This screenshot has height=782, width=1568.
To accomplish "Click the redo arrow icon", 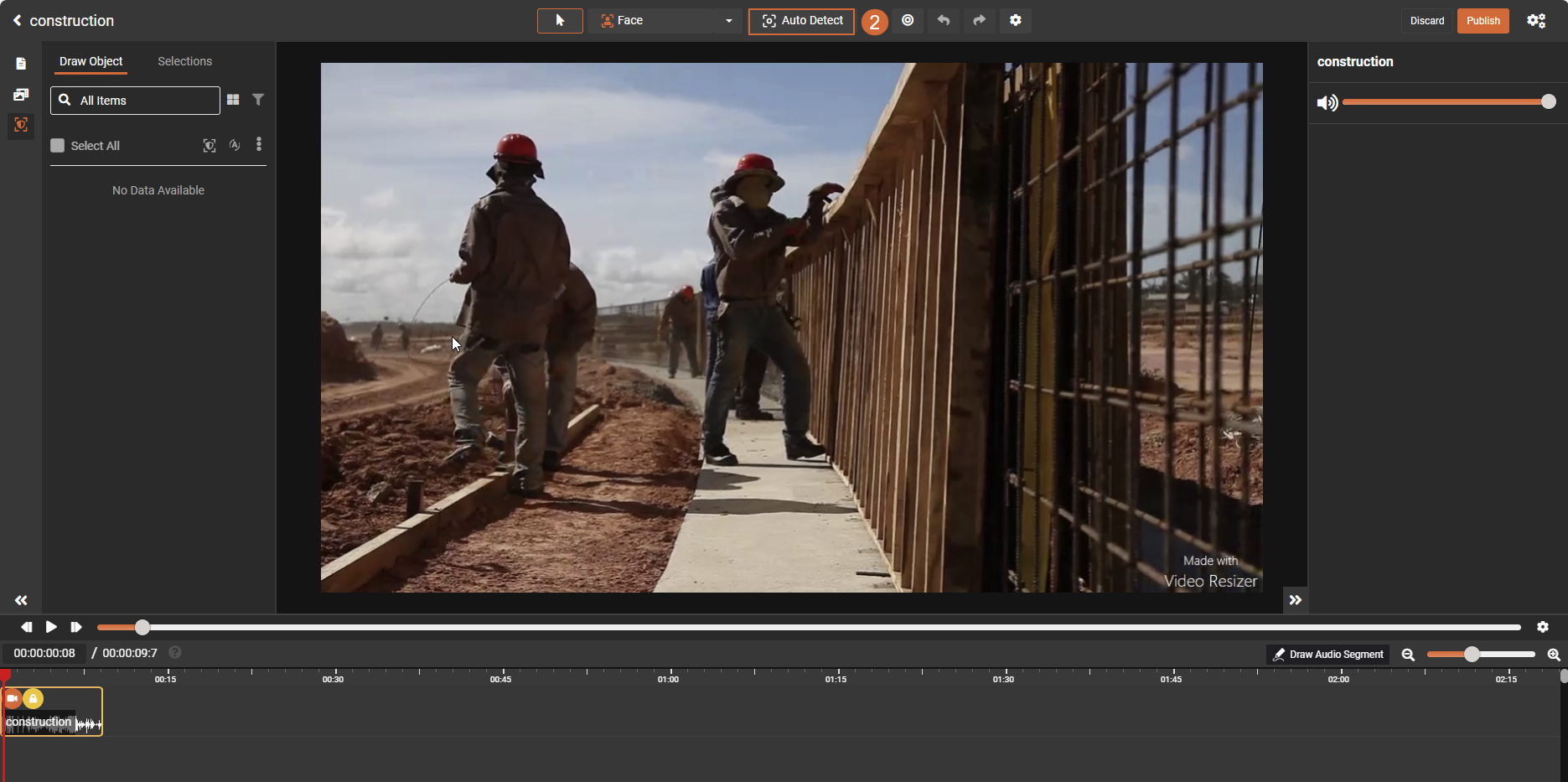I will [979, 21].
